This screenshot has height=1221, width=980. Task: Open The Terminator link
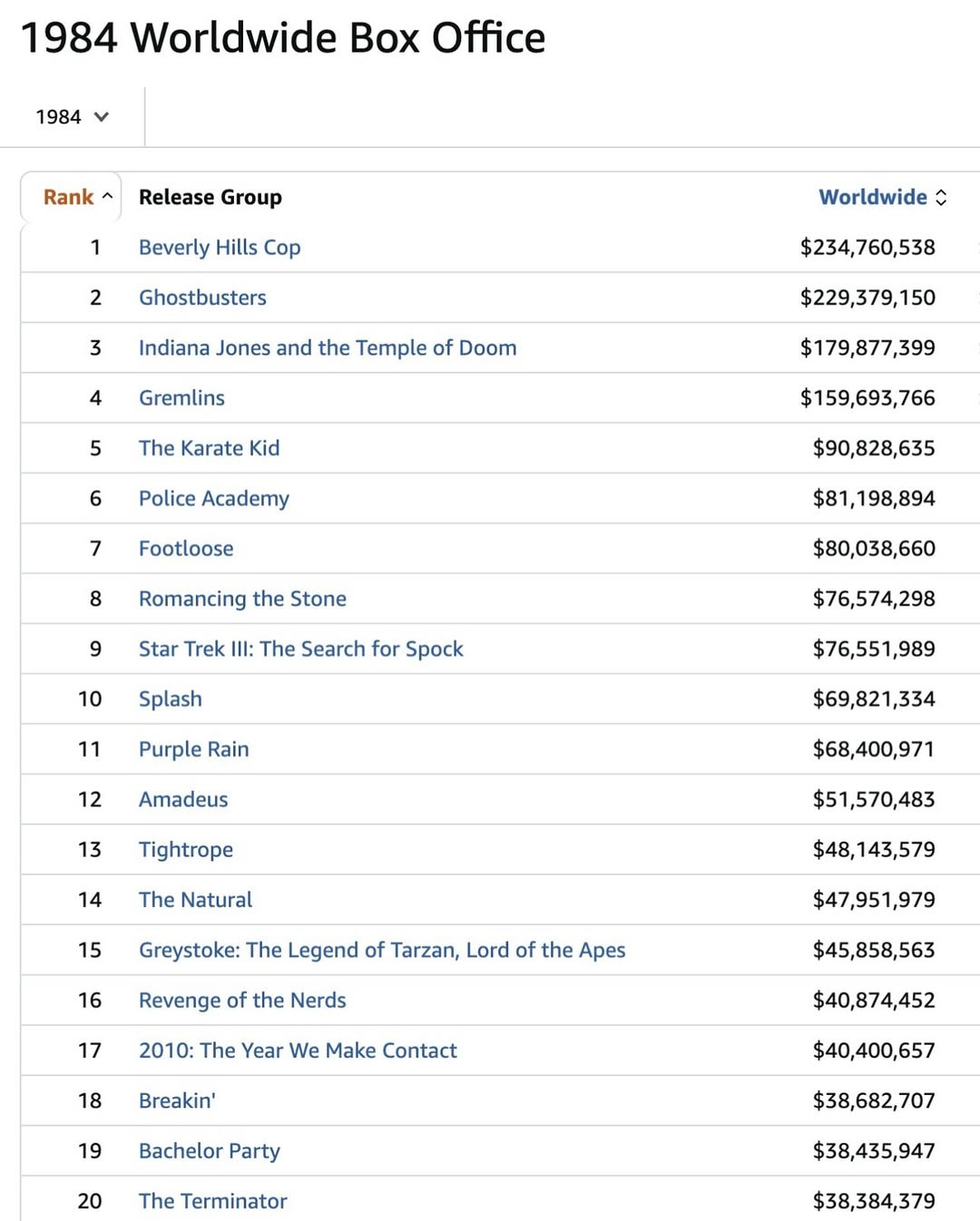[212, 1201]
